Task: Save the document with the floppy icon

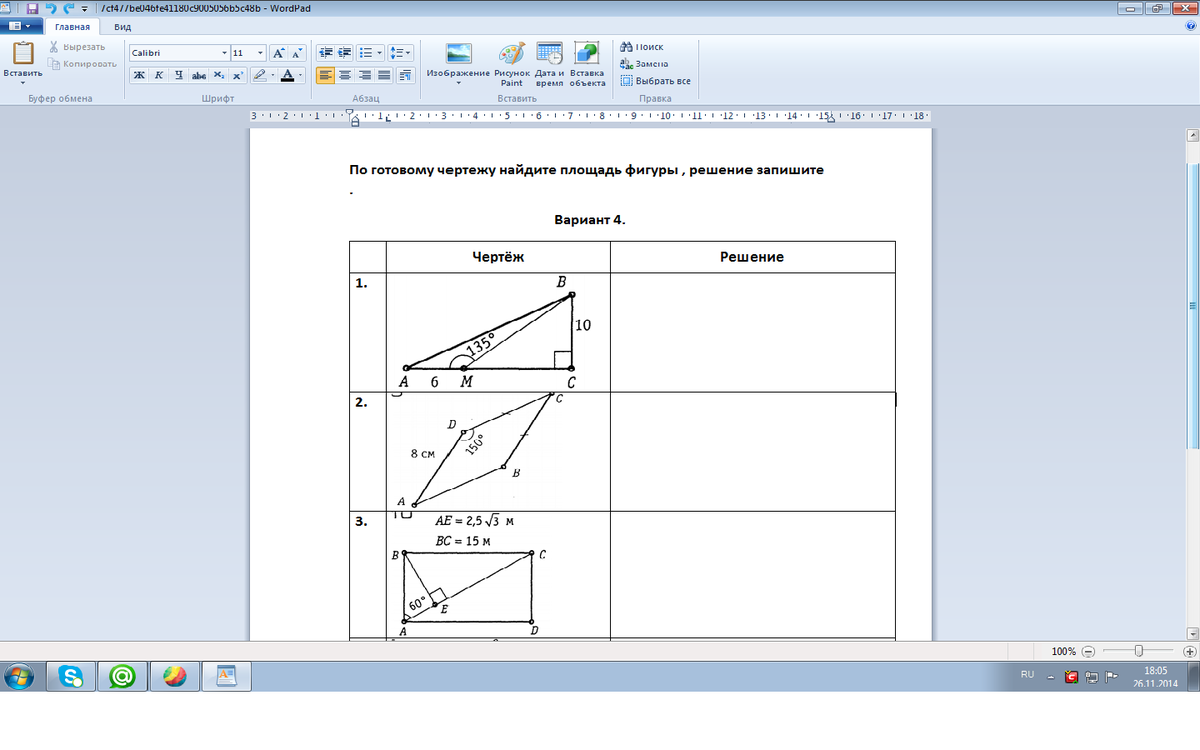Action: pos(32,8)
